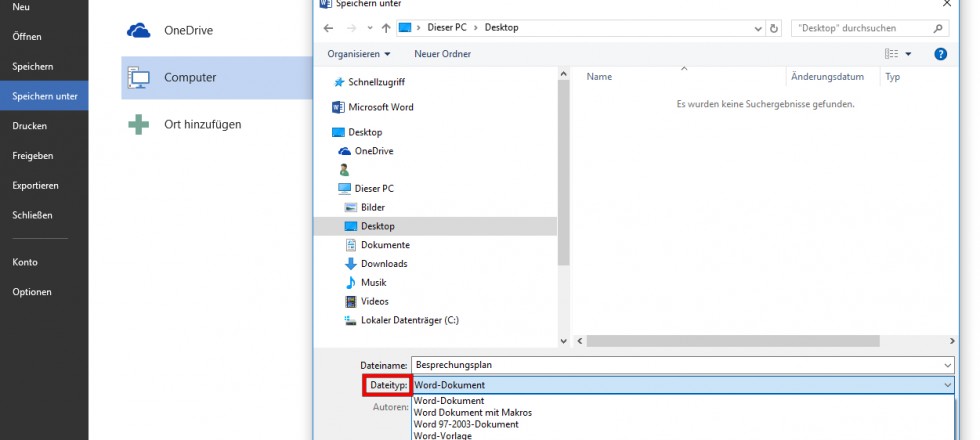
Task: Select Öffnen in the Word backstage menu
Action: [x=44, y=37]
